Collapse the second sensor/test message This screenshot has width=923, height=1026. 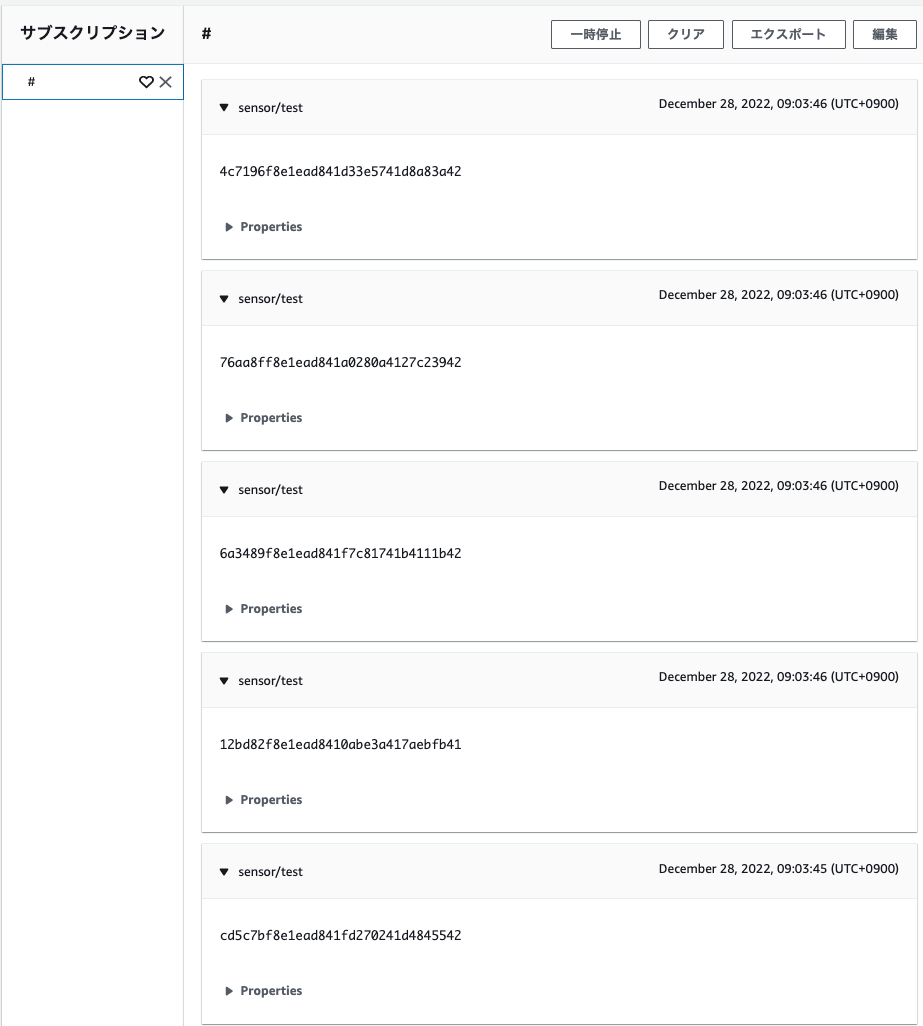point(224,299)
